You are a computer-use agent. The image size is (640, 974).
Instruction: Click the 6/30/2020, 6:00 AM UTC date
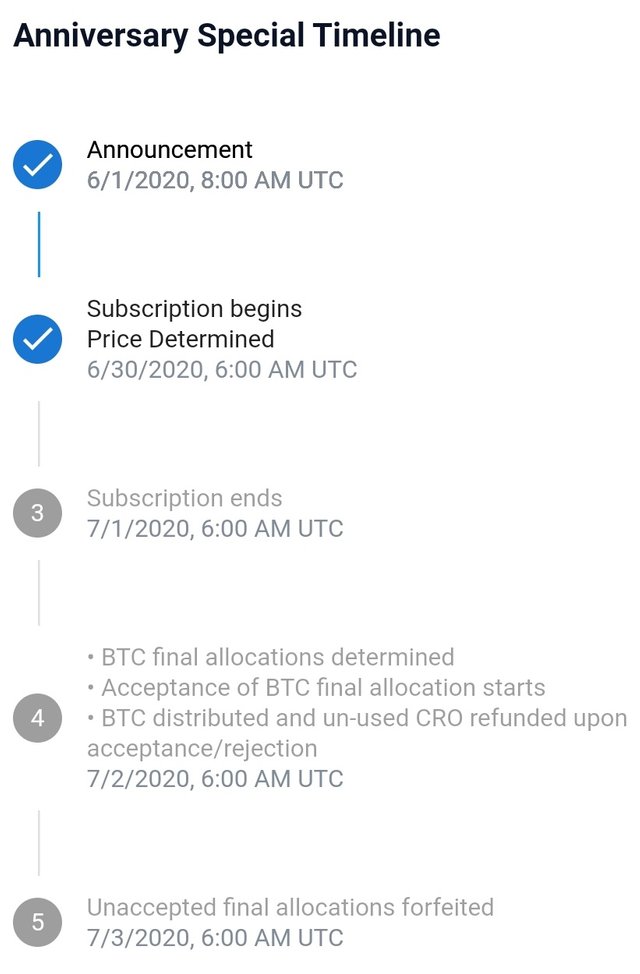click(222, 370)
